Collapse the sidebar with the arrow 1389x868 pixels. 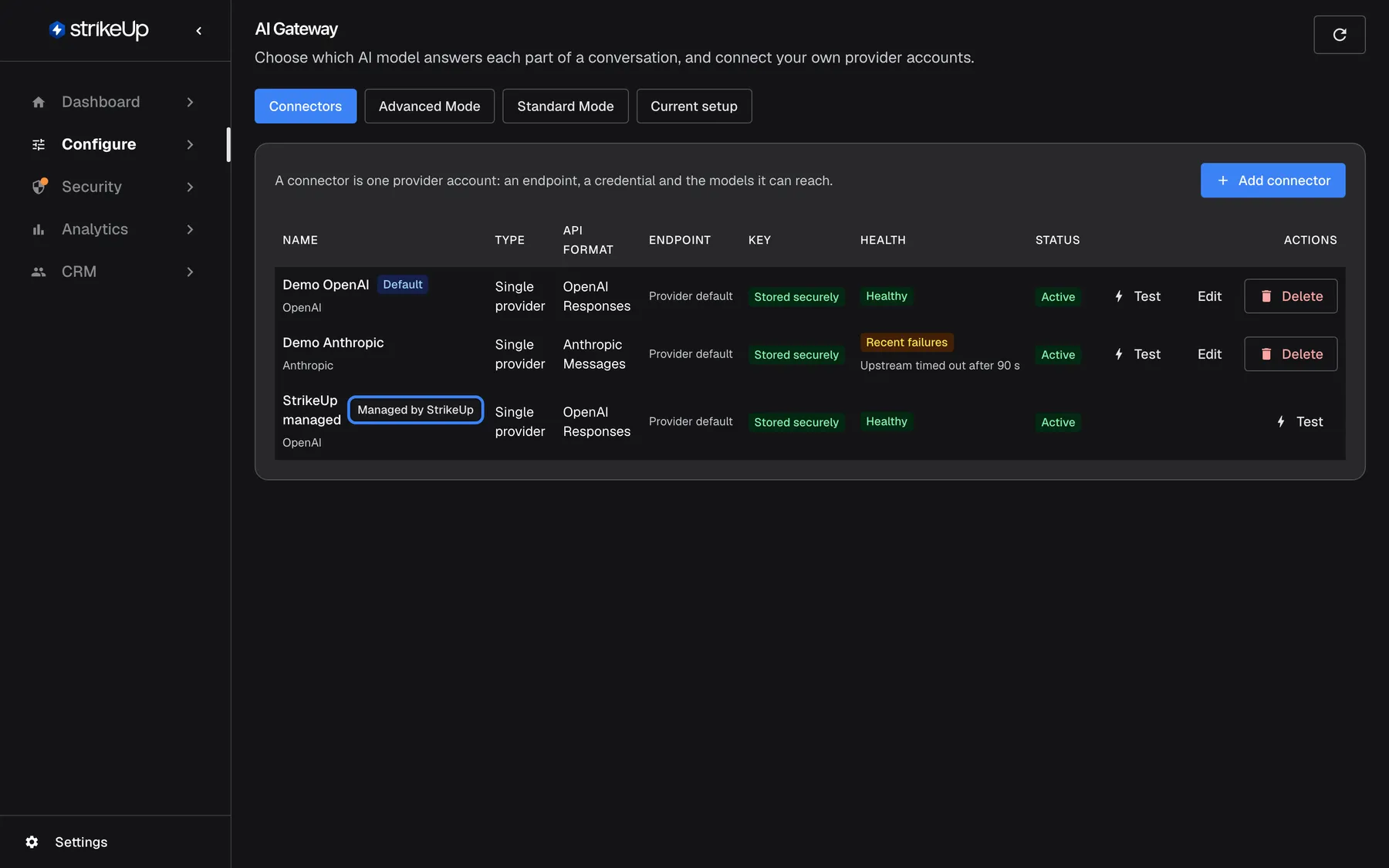199,31
